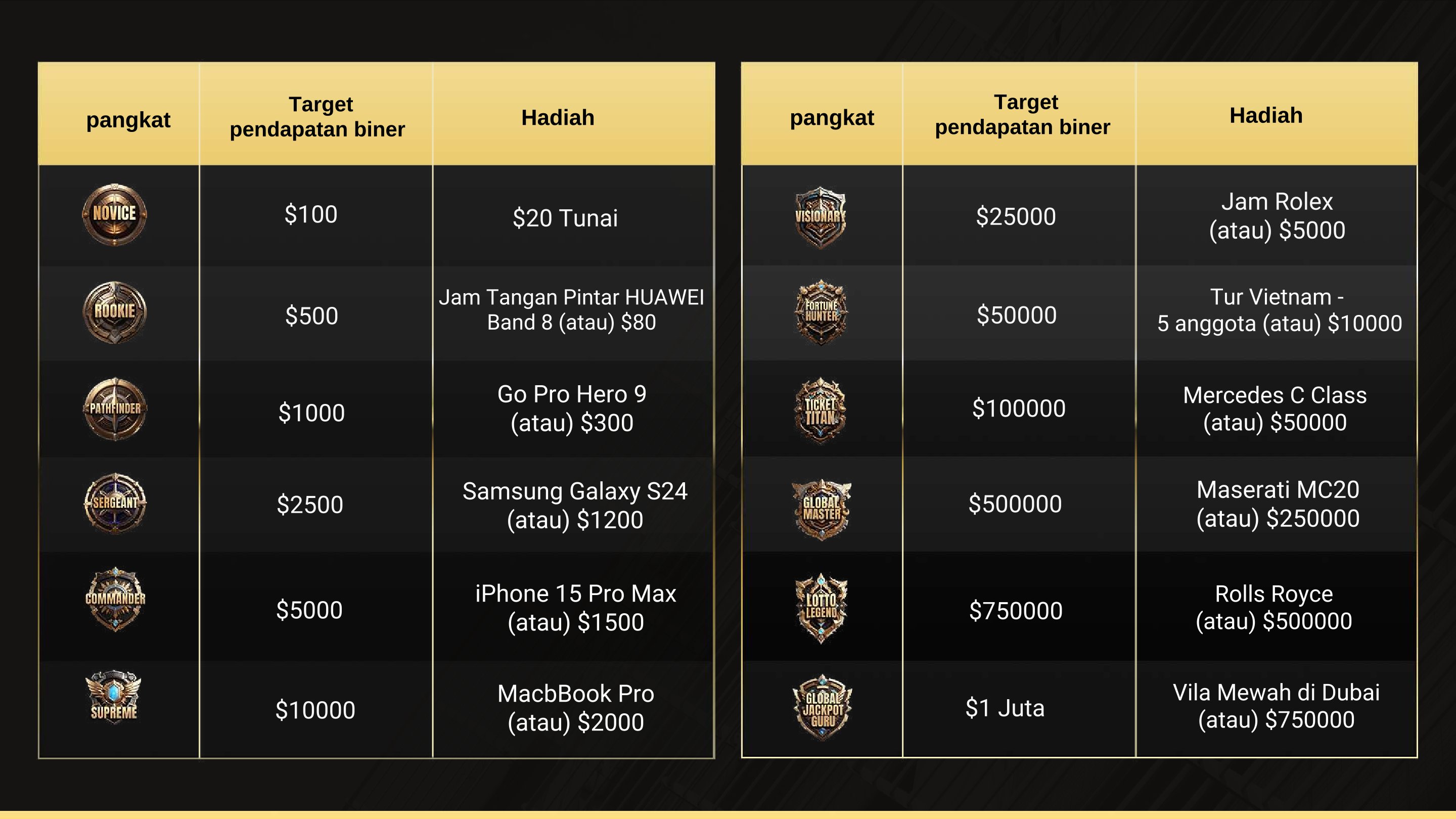Click the Pathfinder rank badge

(115, 409)
